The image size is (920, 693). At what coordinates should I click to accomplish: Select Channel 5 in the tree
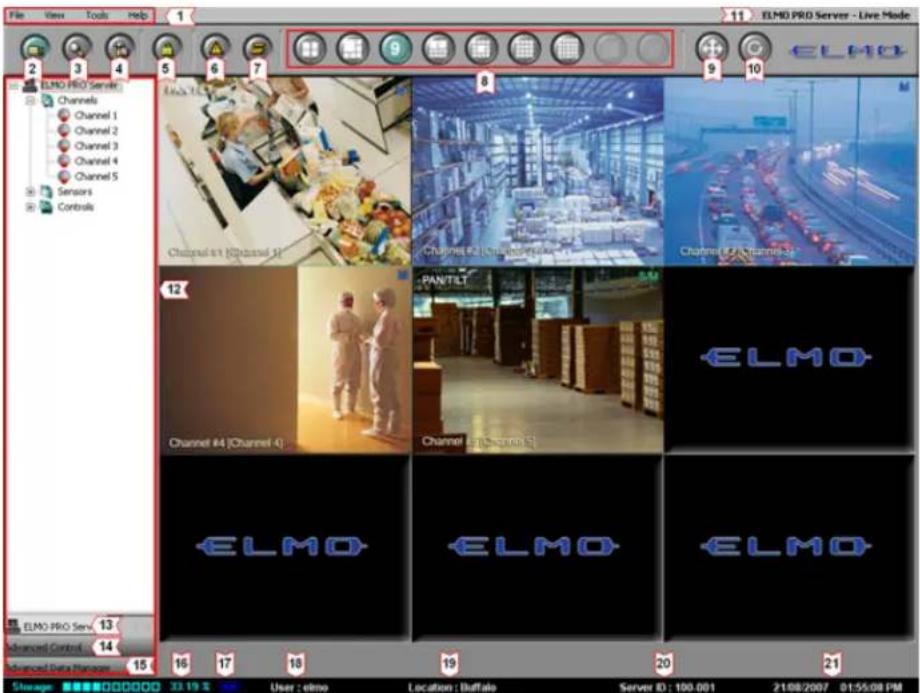96,176
